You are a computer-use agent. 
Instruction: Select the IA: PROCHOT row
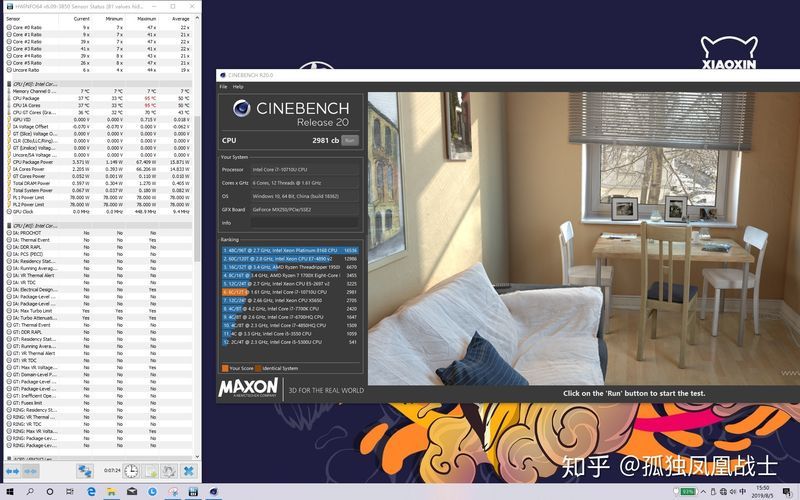click(x=98, y=233)
